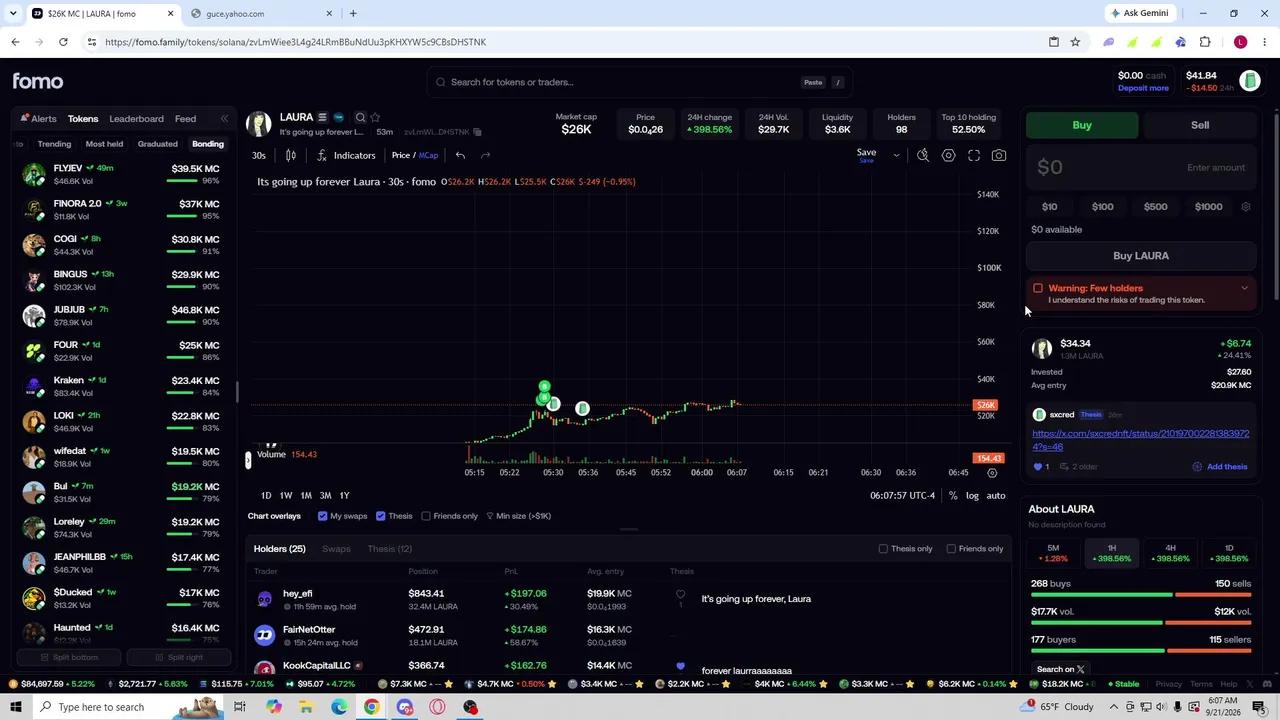The width and height of the screenshot is (1280, 720).
Task: Acknowledge the Few holders warning checkbox
Action: 1038,288
